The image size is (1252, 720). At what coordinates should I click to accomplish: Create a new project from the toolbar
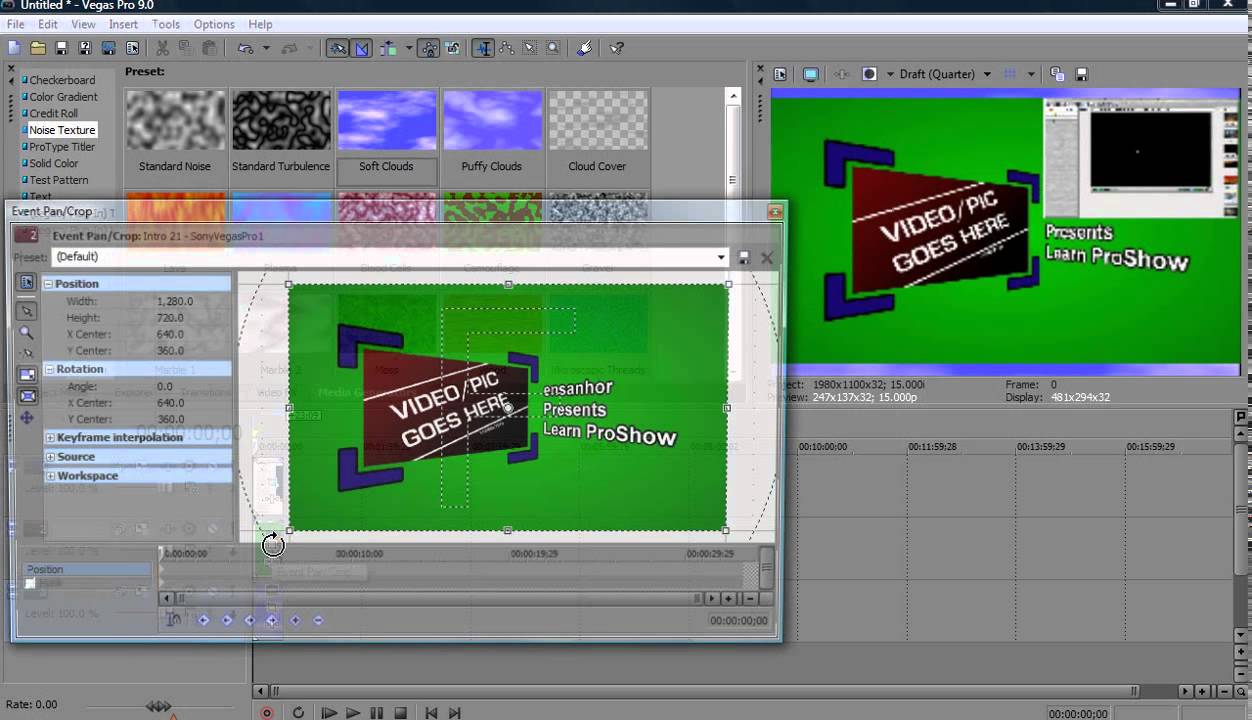[14, 48]
